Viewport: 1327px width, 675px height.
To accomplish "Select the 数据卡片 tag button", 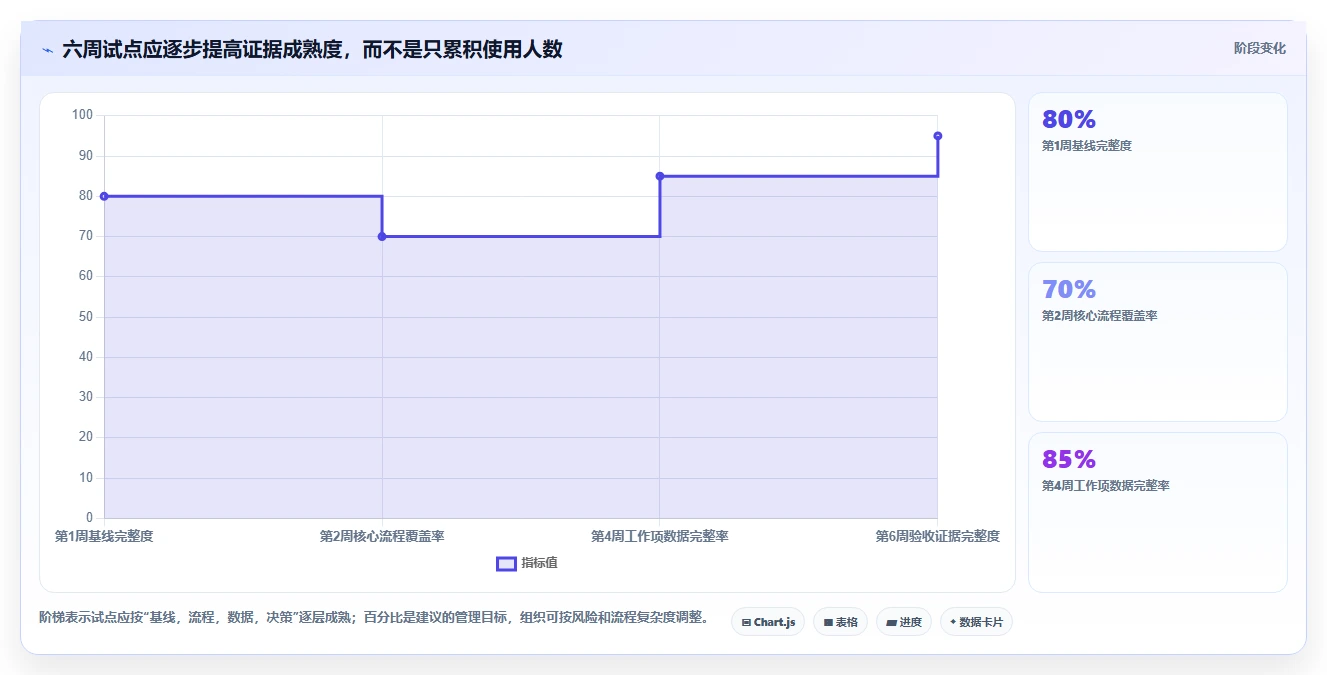I will tap(976, 622).
